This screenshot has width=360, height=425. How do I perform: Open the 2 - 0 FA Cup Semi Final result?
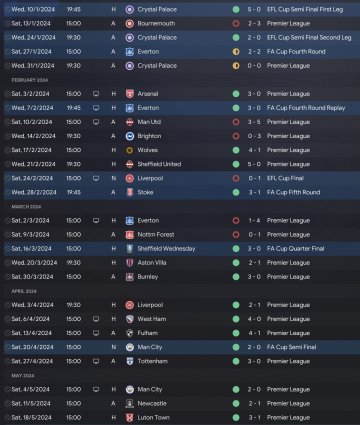coord(254,347)
